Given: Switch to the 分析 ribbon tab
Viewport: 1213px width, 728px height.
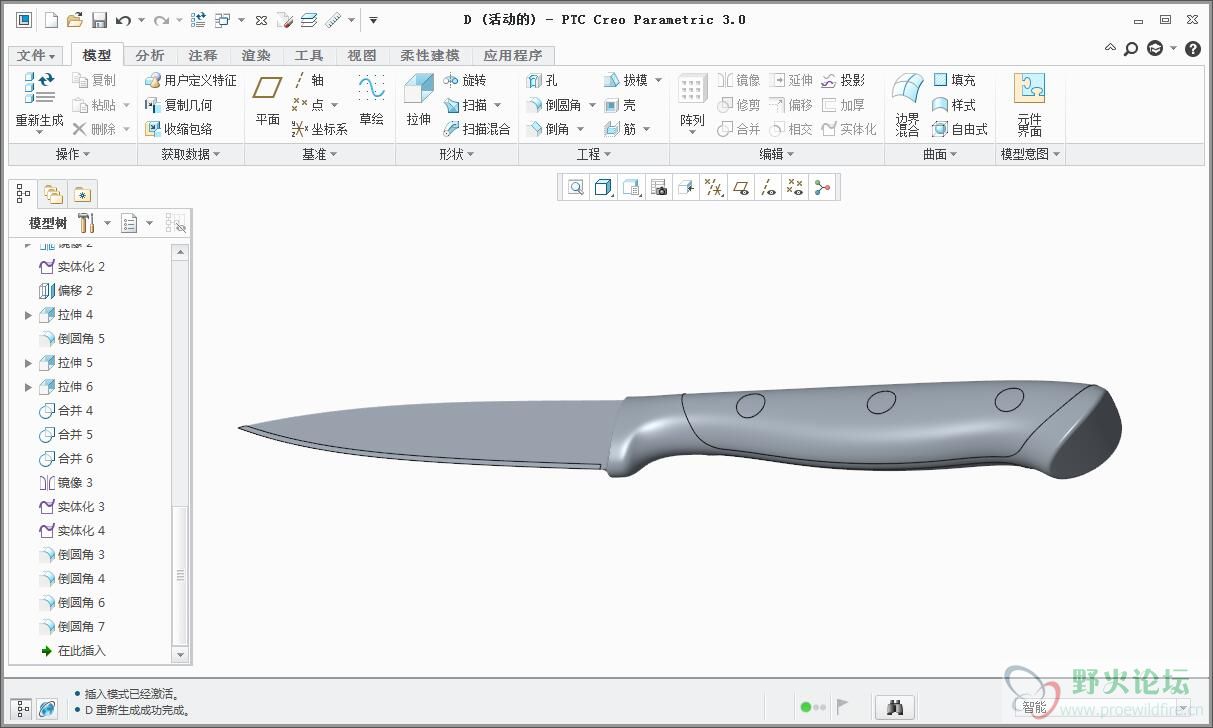Looking at the screenshot, I should [150, 56].
